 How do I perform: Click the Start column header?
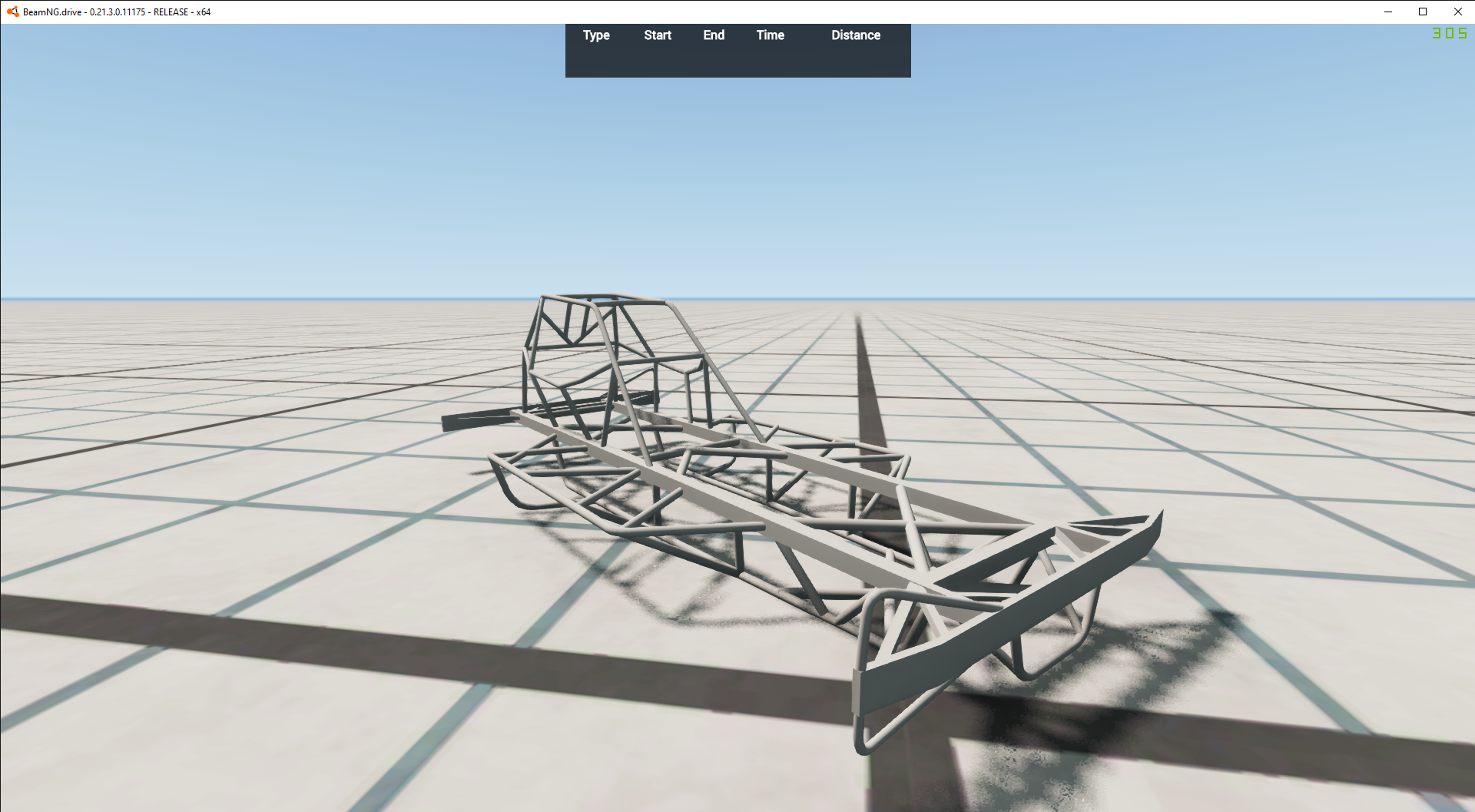click(658, 35)
